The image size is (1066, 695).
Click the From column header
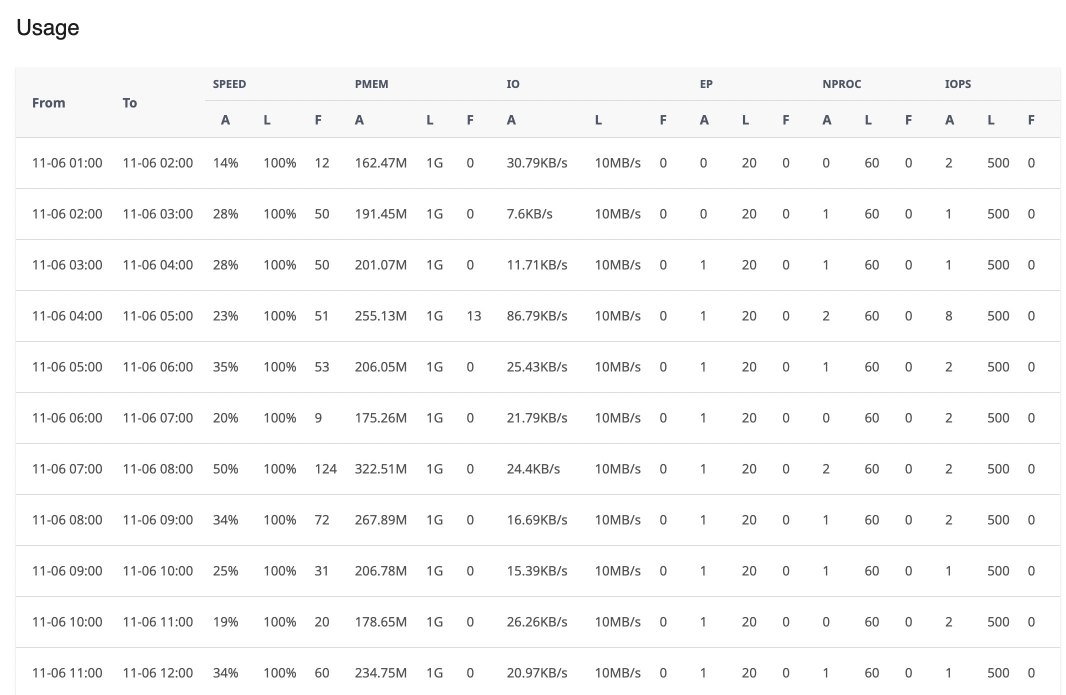48,103
